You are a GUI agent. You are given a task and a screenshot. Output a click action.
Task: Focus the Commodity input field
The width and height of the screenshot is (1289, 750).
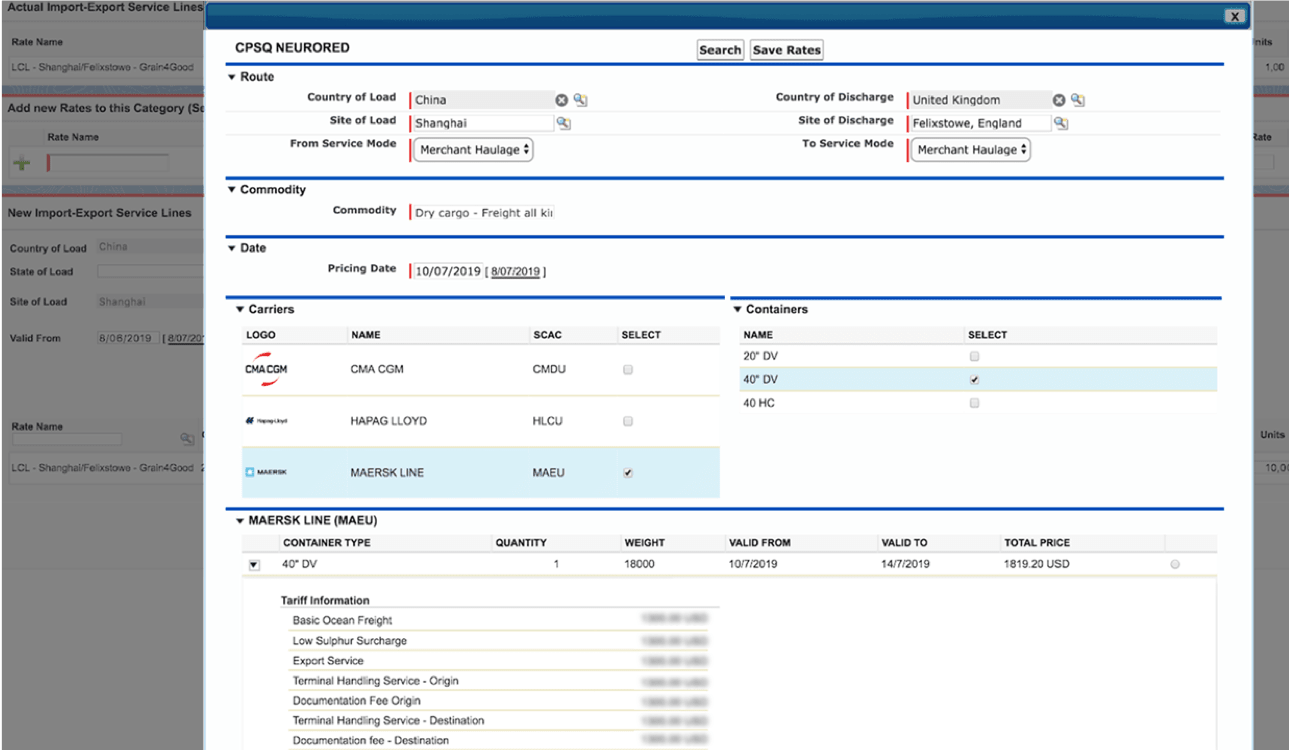[482, 213]
